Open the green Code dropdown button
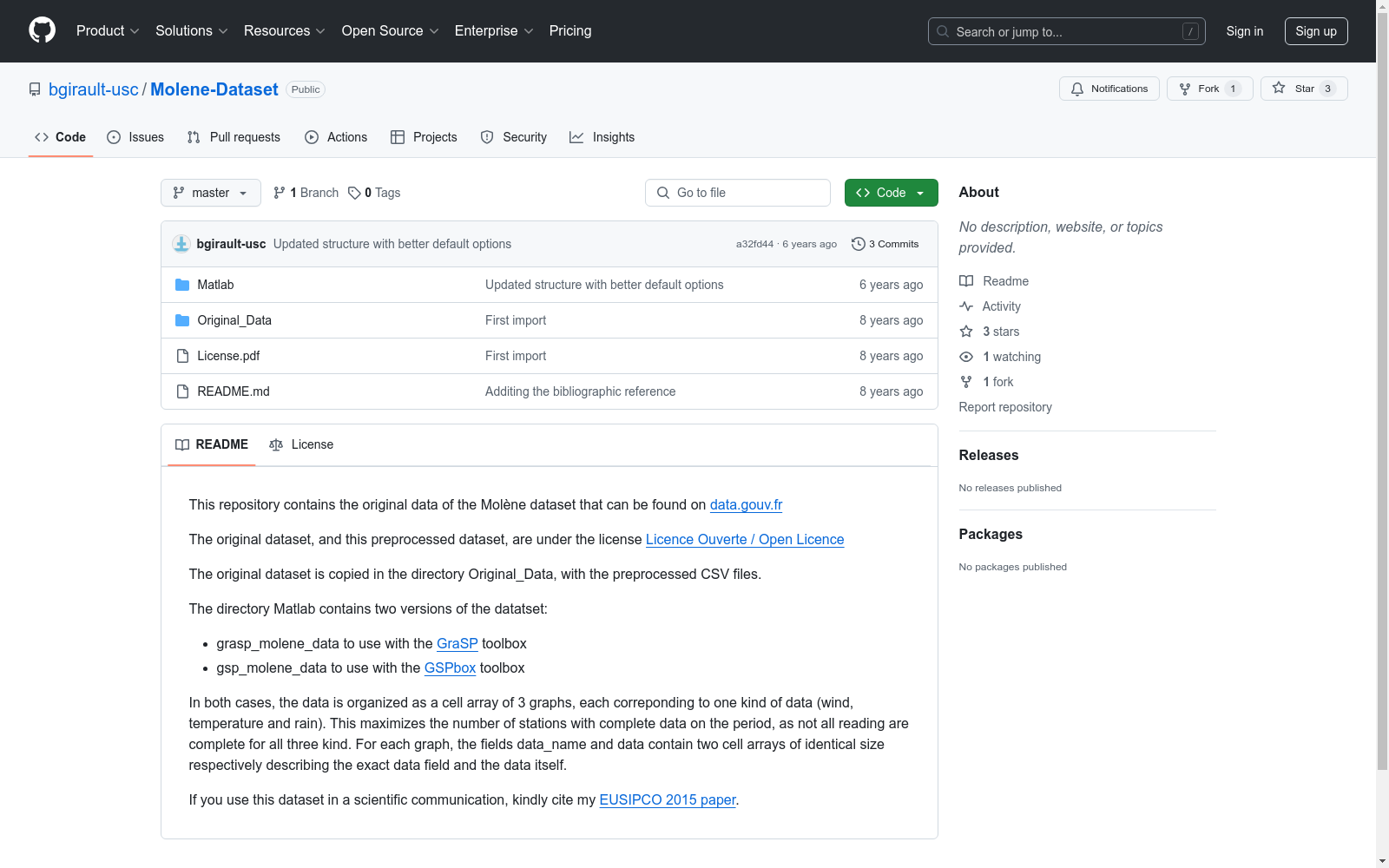Screen dimensions: 1389x868 (x=891, y=193)
